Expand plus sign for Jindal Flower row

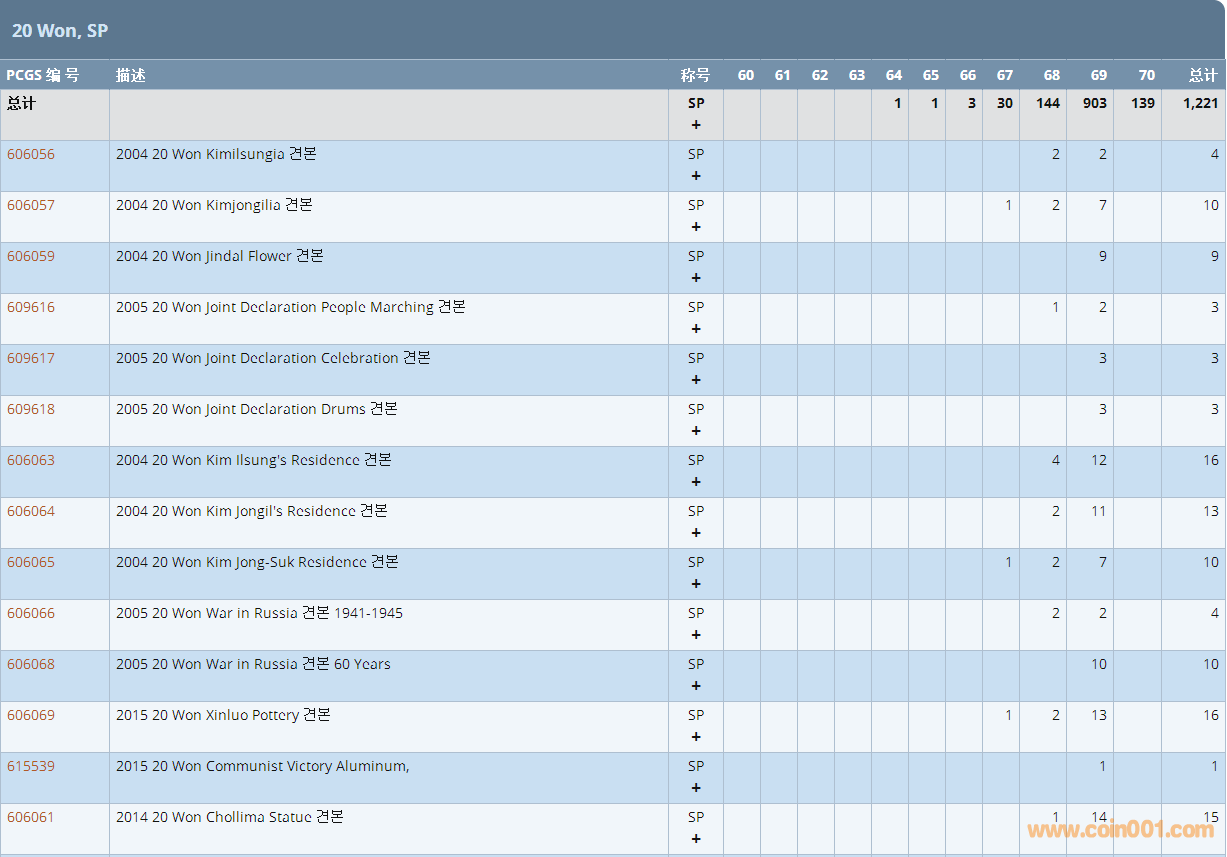click(696, 278)
